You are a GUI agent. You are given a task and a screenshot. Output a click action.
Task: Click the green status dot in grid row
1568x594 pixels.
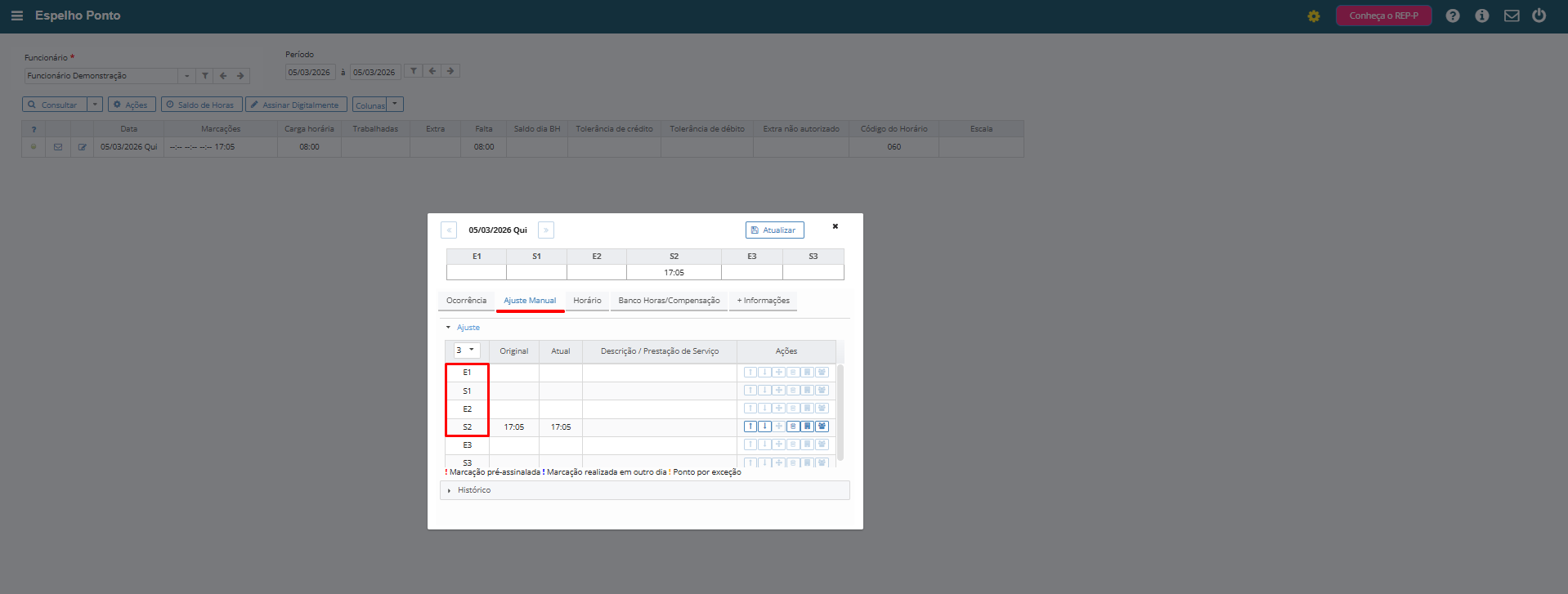pos(34,147)
